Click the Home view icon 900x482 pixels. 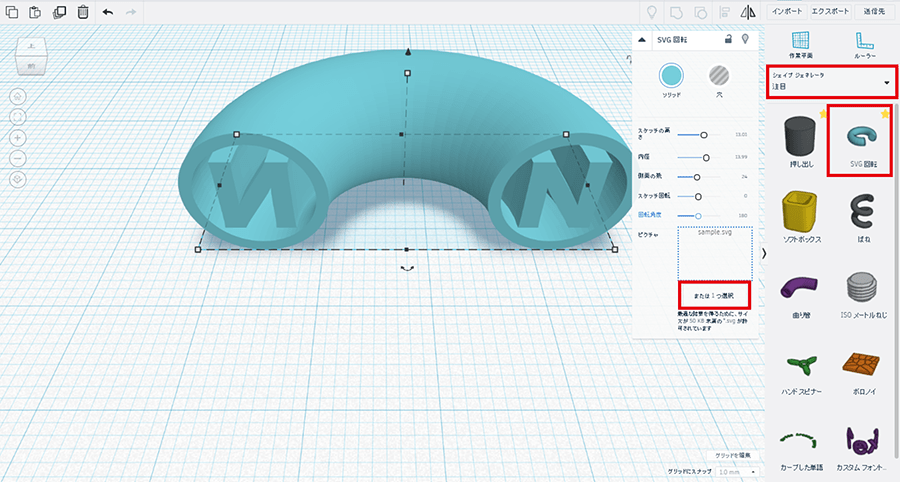tap(18, 96)
